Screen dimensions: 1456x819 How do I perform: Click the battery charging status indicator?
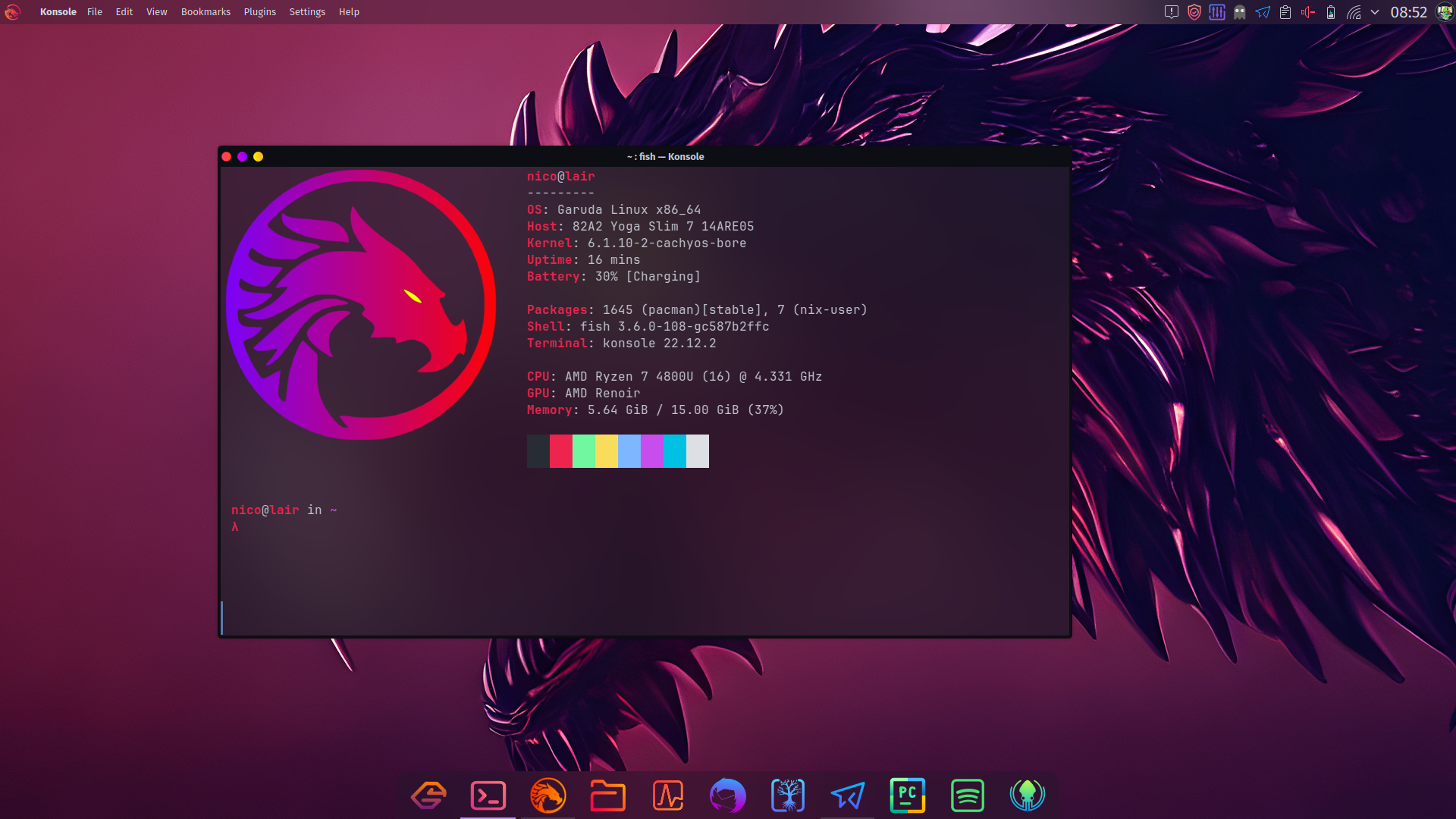point(1331,12)
